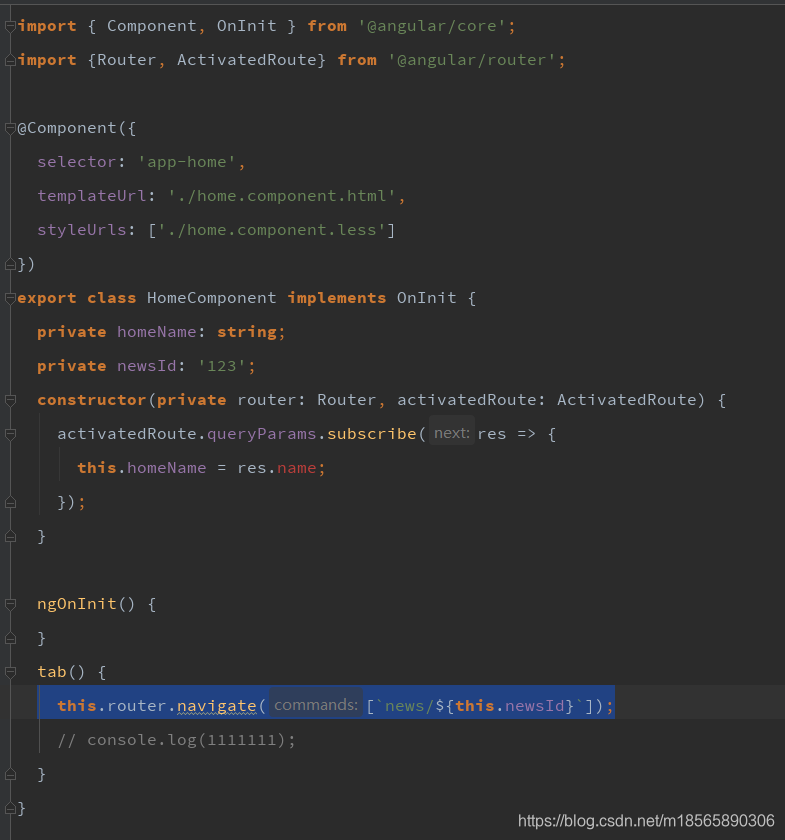
Task: Click the 'commands:' parameter hint
Action: pyautogui.click(x=316, y=704)
